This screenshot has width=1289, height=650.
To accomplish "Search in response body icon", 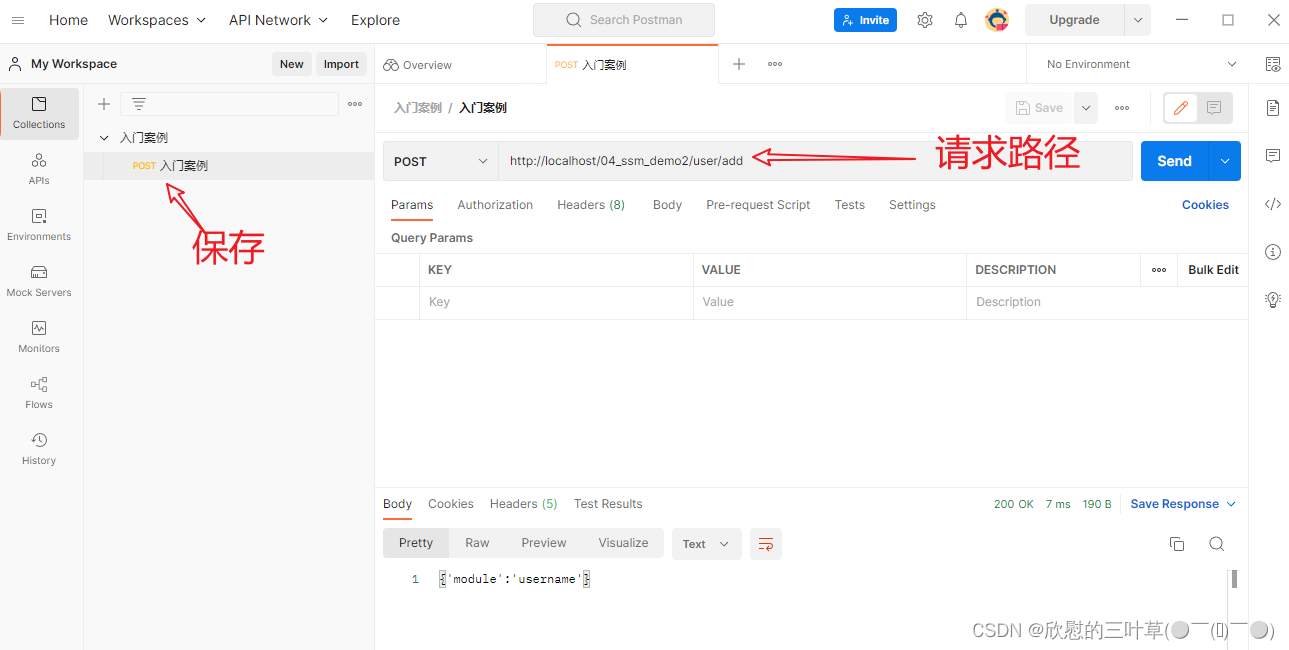I will (1216, 544).
